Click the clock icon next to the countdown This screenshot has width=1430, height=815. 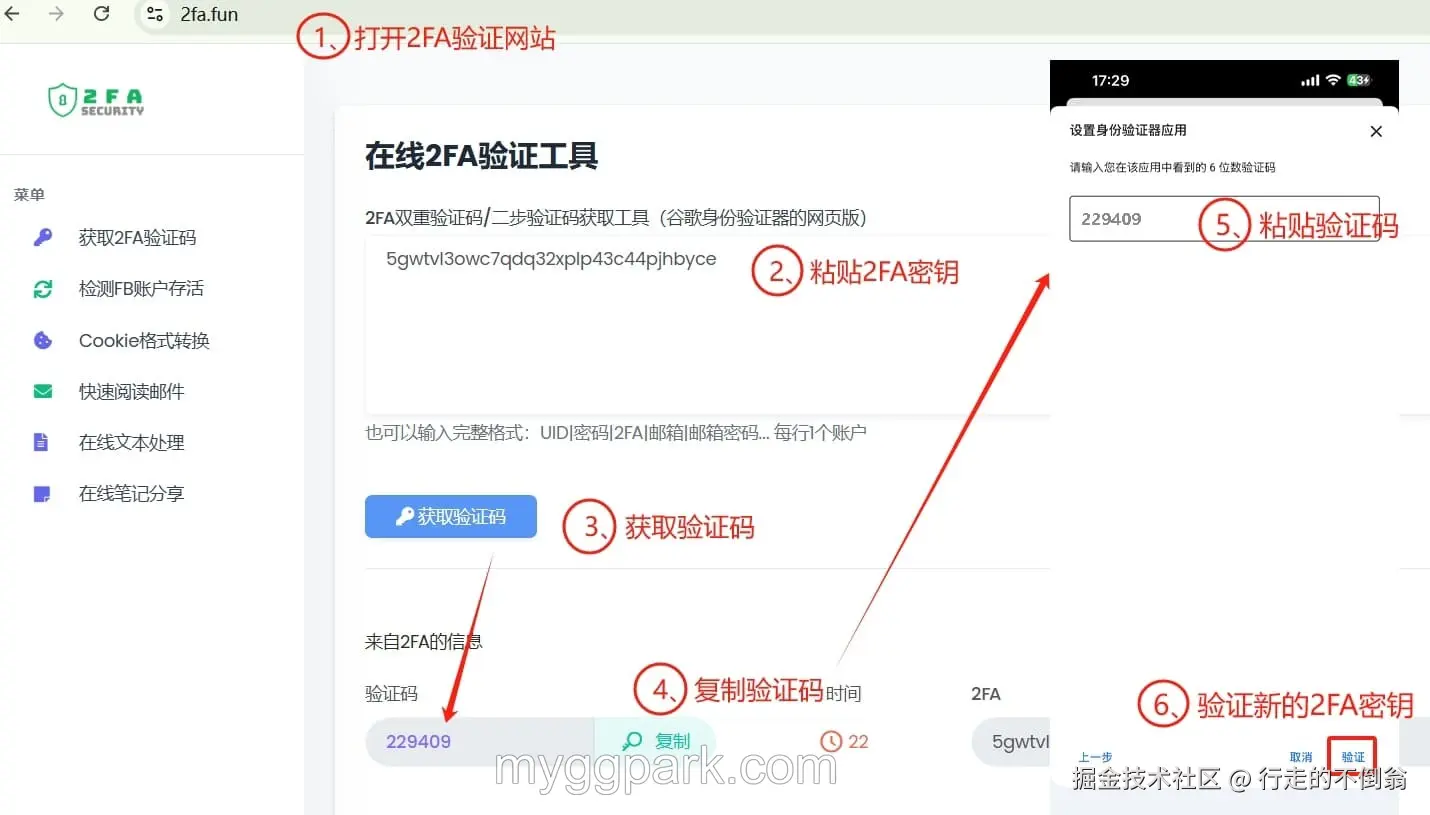[831, 741]
